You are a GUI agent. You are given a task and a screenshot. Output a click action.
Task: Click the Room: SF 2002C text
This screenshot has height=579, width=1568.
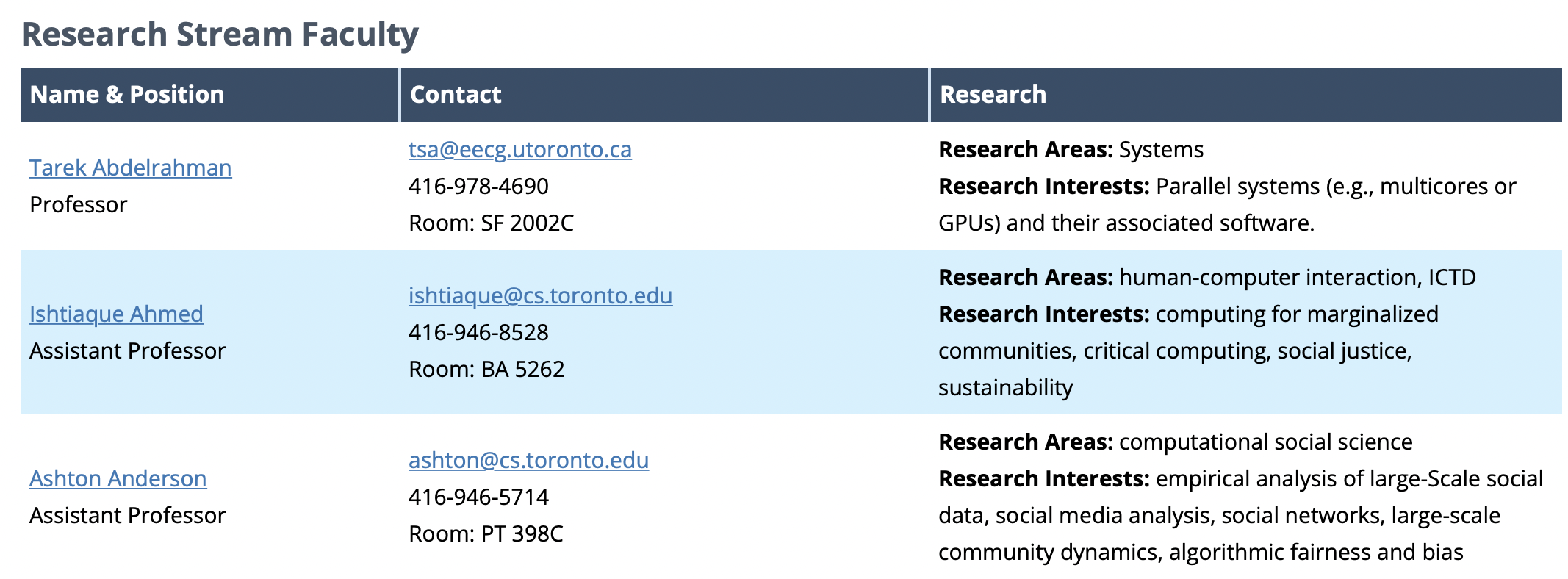[491, 223]
